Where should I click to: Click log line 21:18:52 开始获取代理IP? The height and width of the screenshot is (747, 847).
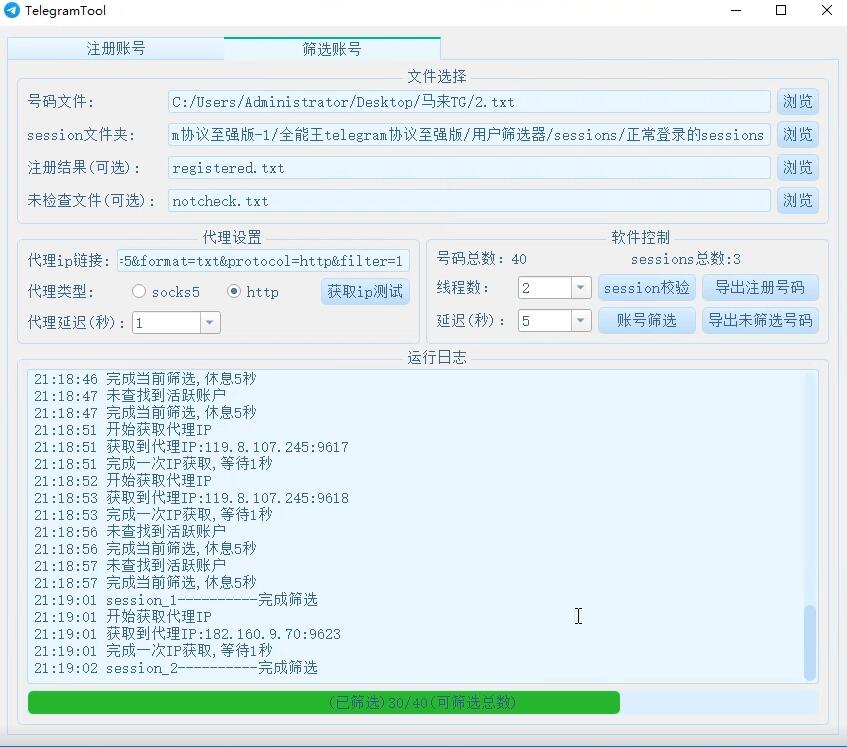tap(123, 481)
